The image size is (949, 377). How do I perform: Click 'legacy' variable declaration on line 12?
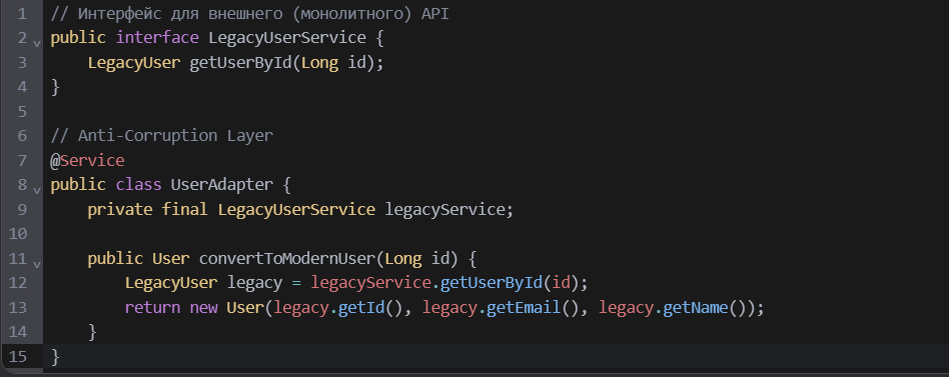[x=255, y=283]
